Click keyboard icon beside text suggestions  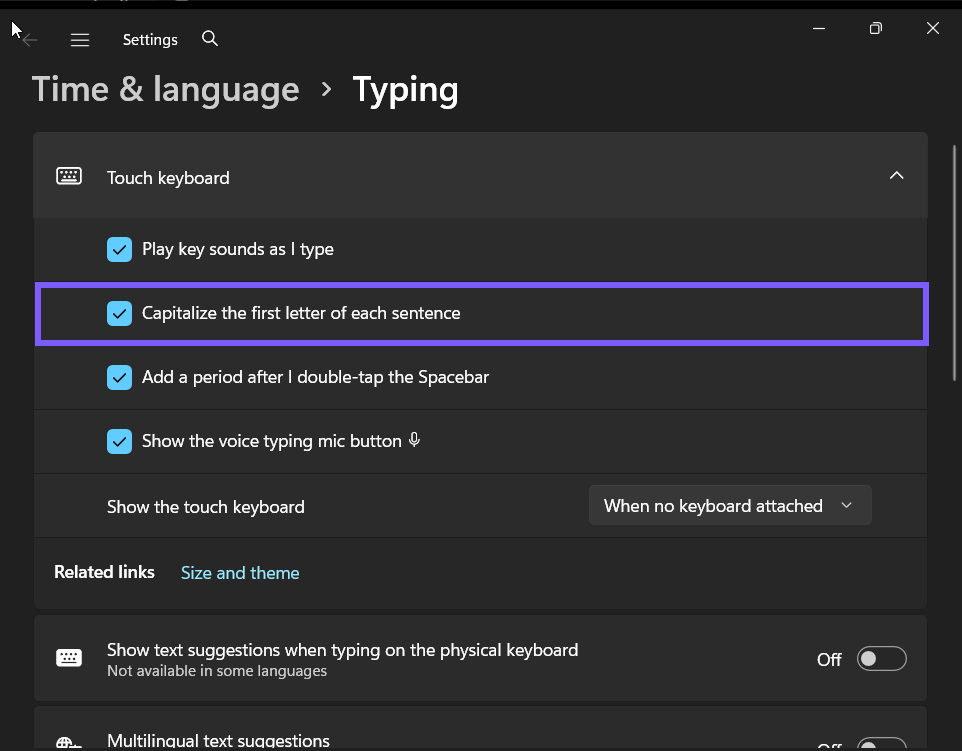[x=69, y=658]
